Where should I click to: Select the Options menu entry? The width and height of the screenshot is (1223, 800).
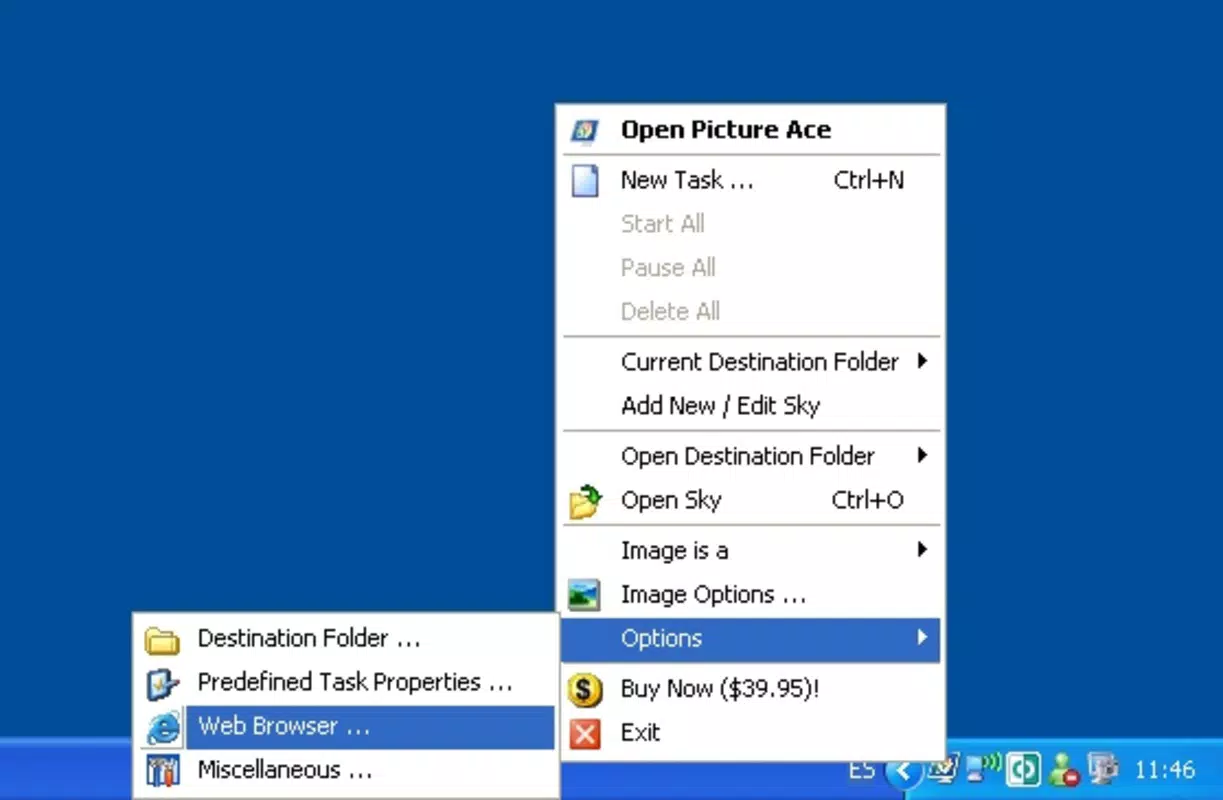[751, 639]
